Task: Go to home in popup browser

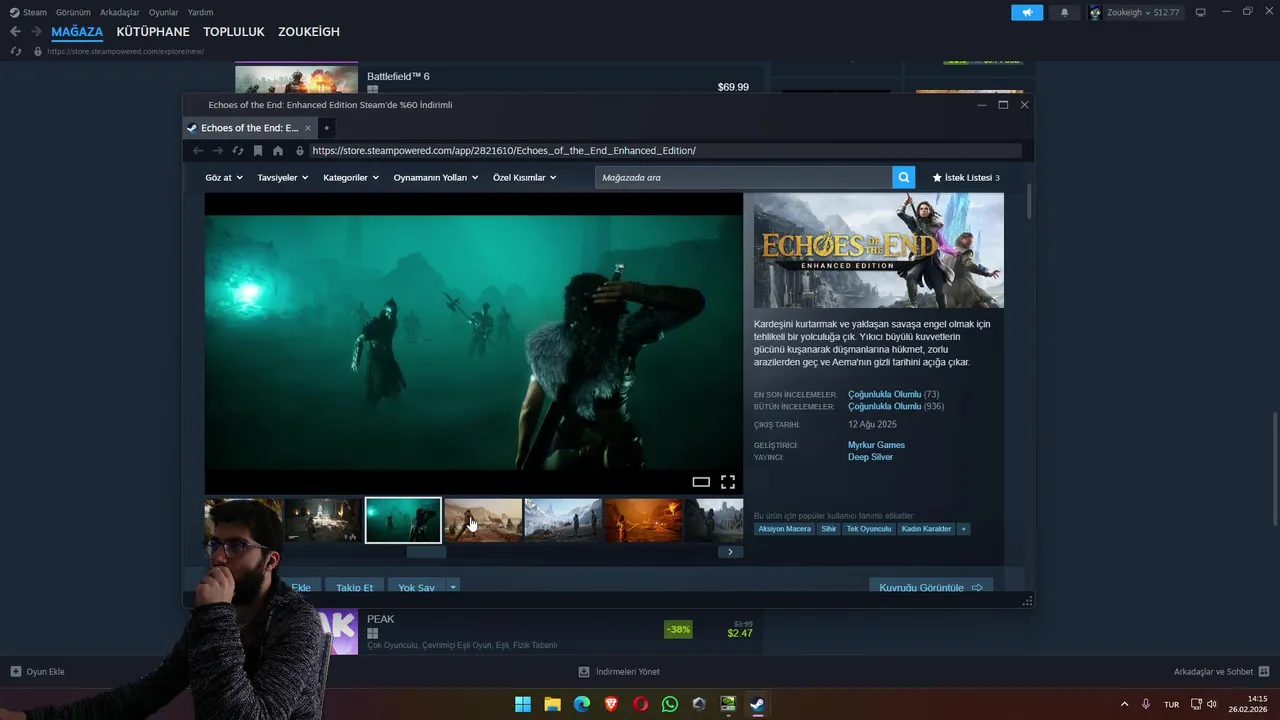Action: click(278, 151)
